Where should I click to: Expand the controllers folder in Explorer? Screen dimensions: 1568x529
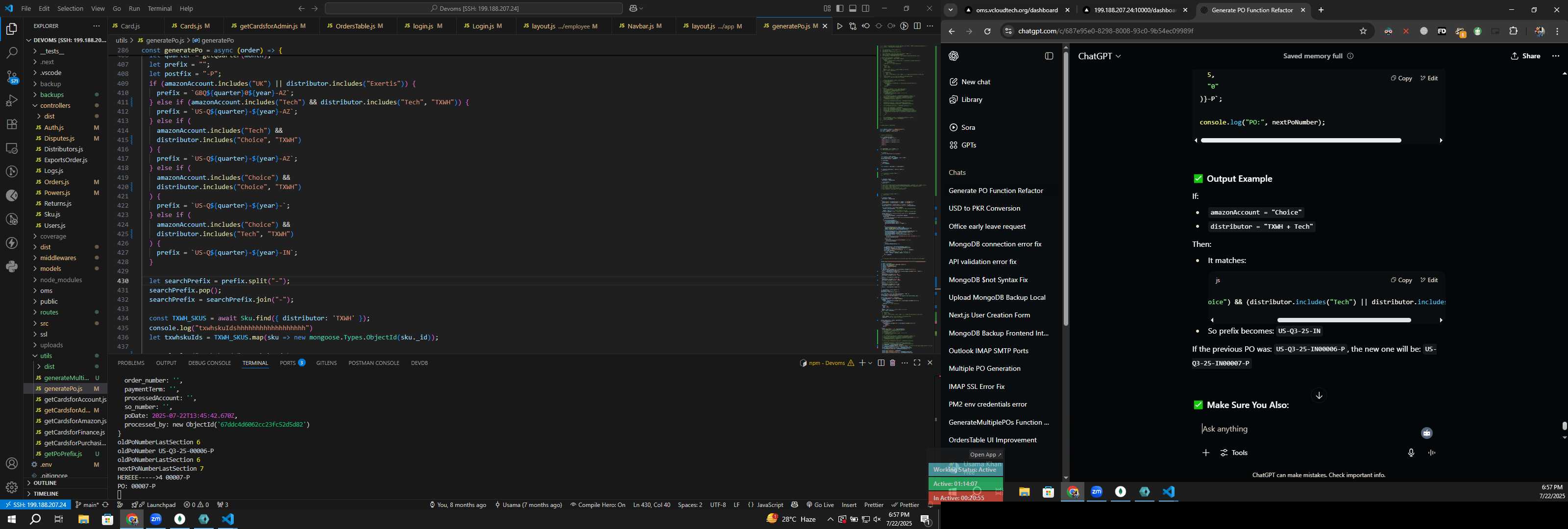point(55,105)
